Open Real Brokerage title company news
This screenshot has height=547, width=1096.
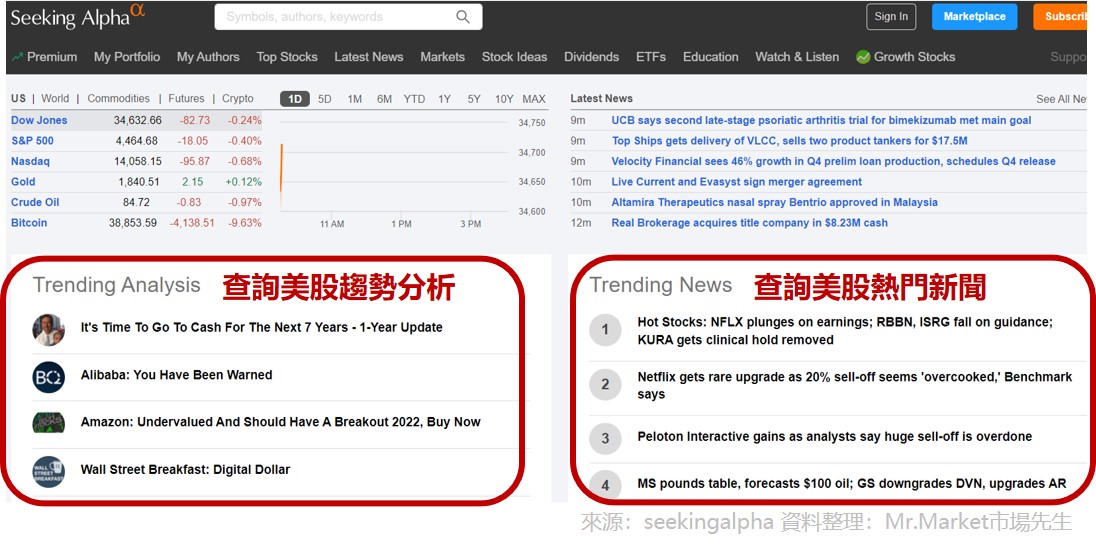click(749, 223)
